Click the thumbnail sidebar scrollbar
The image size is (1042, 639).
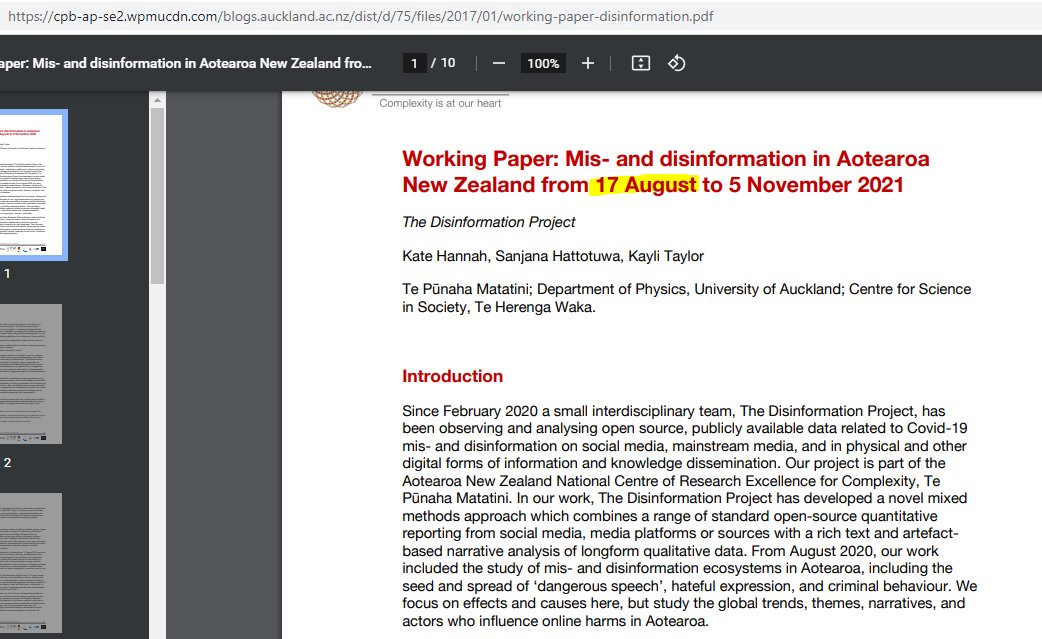[157, 196]
